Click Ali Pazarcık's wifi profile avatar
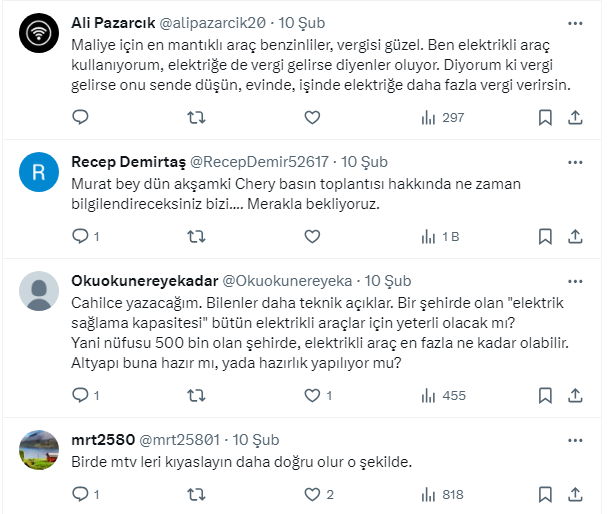Screen dimensions: 612x514 click(x=39, y=35)
